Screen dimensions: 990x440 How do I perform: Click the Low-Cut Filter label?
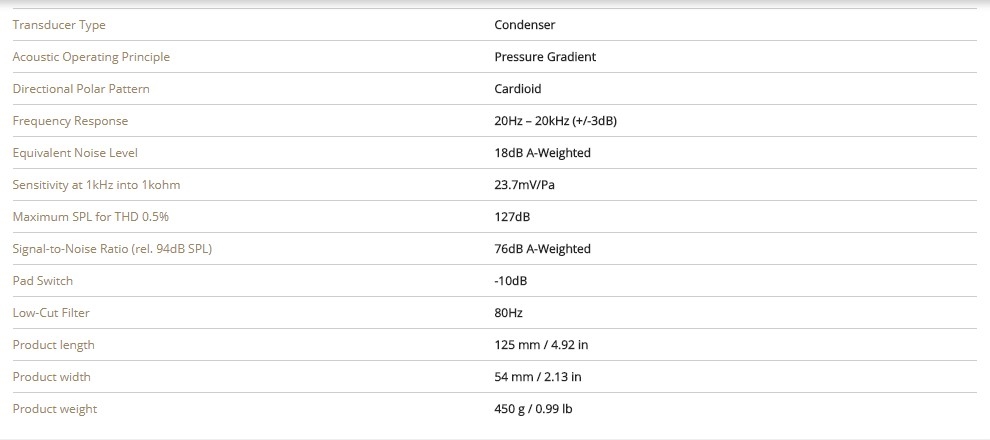click(x=51, y=313)
